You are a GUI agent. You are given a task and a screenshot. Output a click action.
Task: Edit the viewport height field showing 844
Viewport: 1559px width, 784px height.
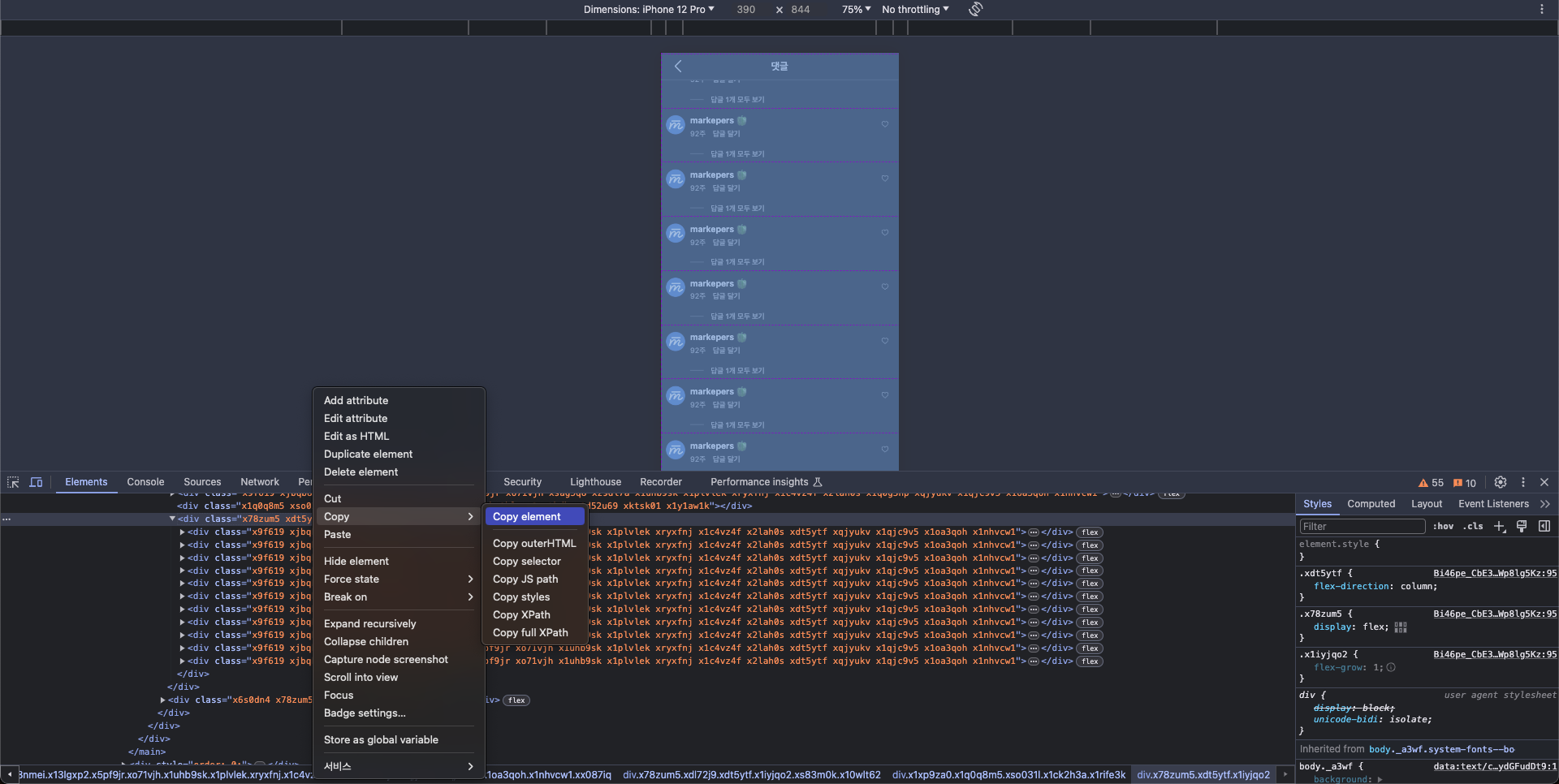pyautogui.click(x=801, y=10)
